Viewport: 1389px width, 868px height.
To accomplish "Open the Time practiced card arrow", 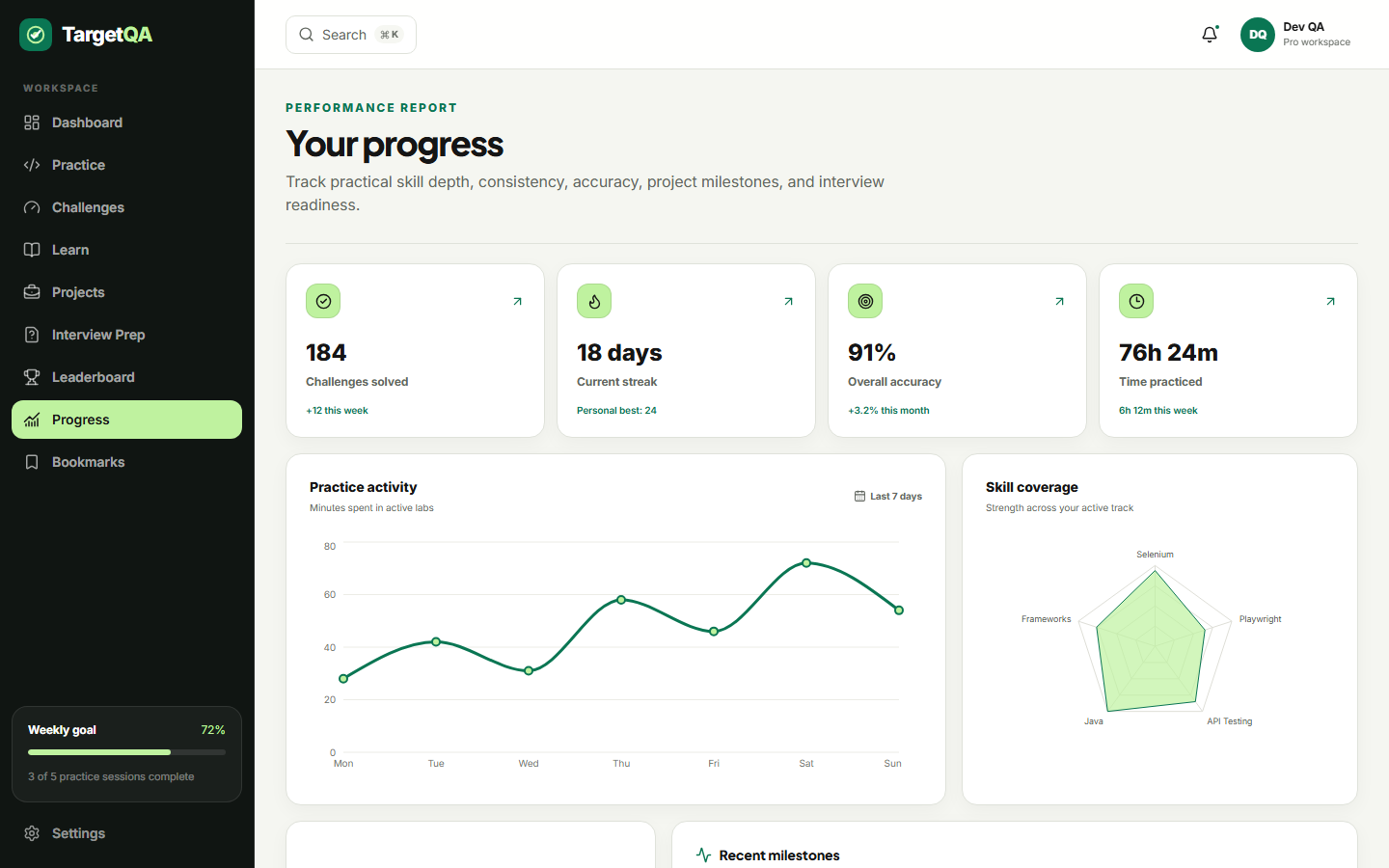I will [1330, 302].
